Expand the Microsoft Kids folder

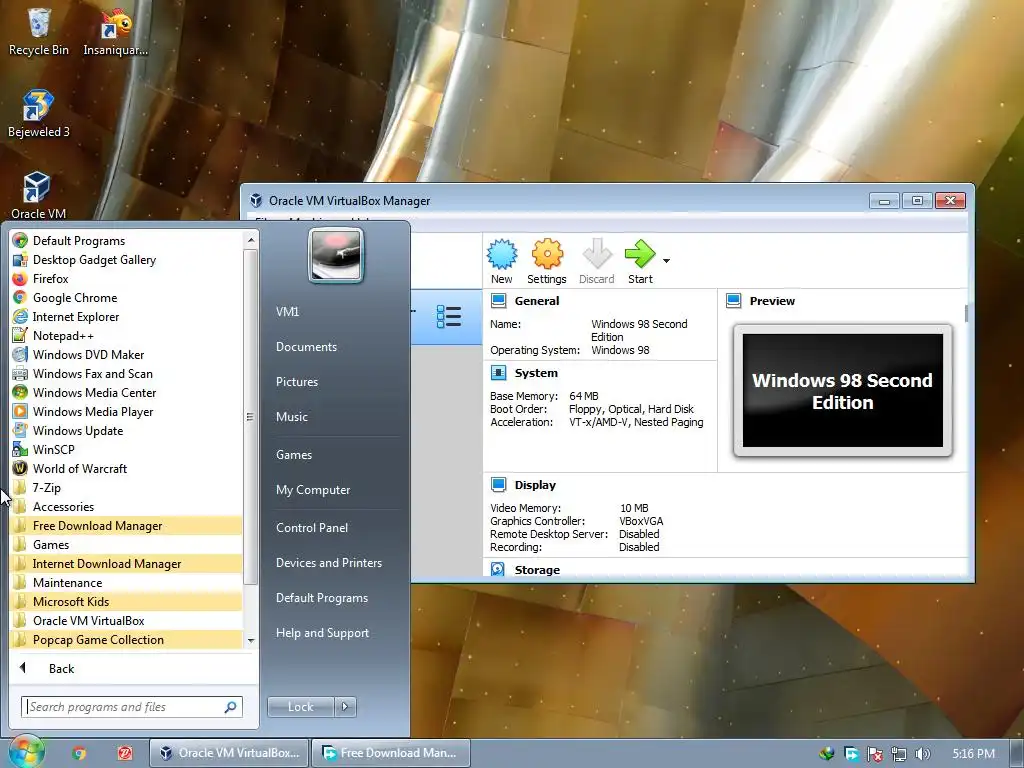pyautogui.click(x=127, y=601)
